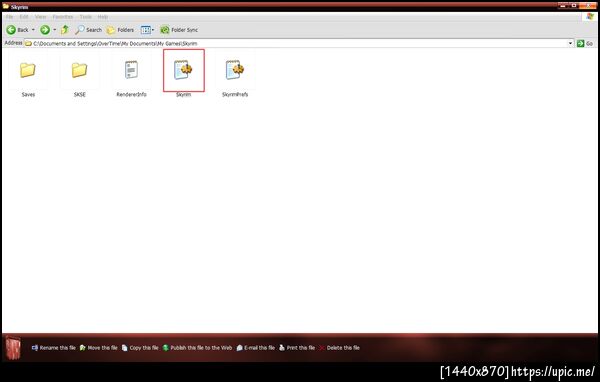
Task: Close the Skyrim Explorer window
Action: pos(589,6)
